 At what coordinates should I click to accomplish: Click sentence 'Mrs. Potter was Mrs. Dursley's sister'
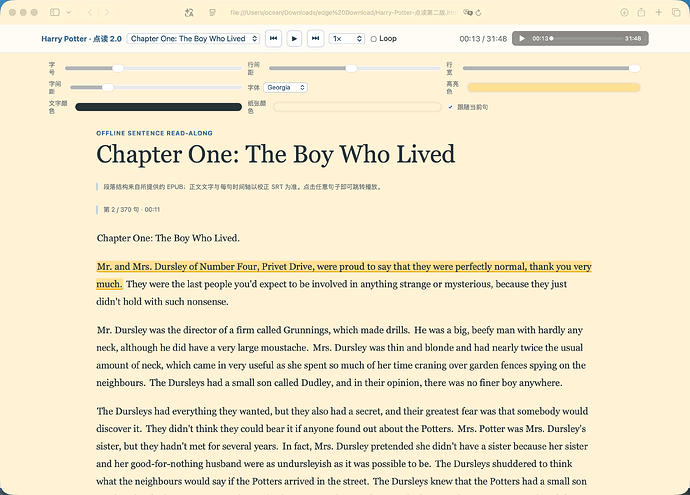tap(521, 429)
